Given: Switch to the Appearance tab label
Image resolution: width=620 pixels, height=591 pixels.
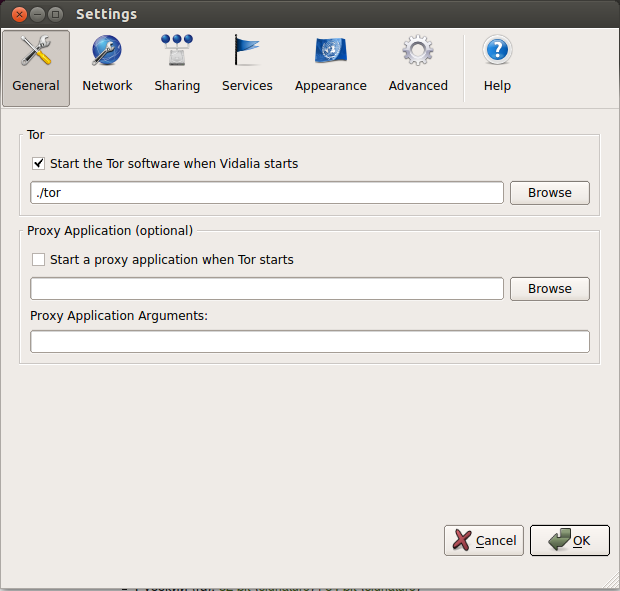Looking at the screenshot, I should 331,86.
